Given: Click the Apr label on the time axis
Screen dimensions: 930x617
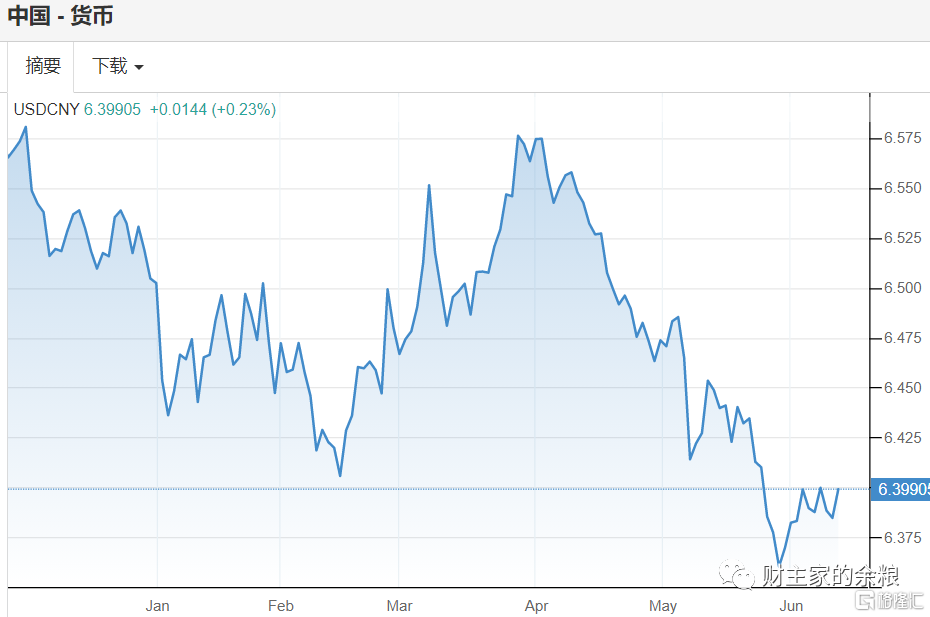Looking at the screenshot, I should (537, 605).
